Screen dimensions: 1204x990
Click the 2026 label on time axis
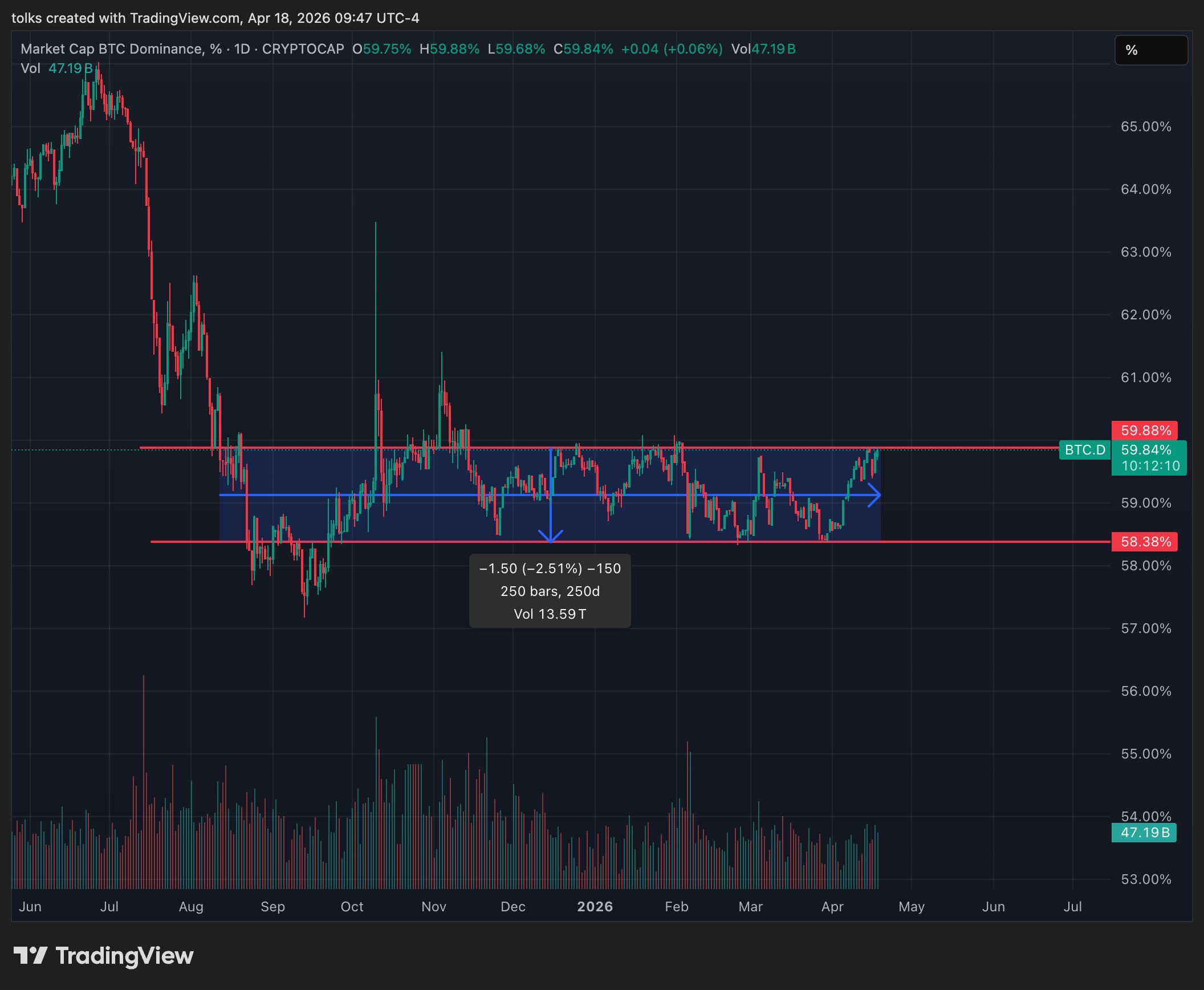(595, 907)
